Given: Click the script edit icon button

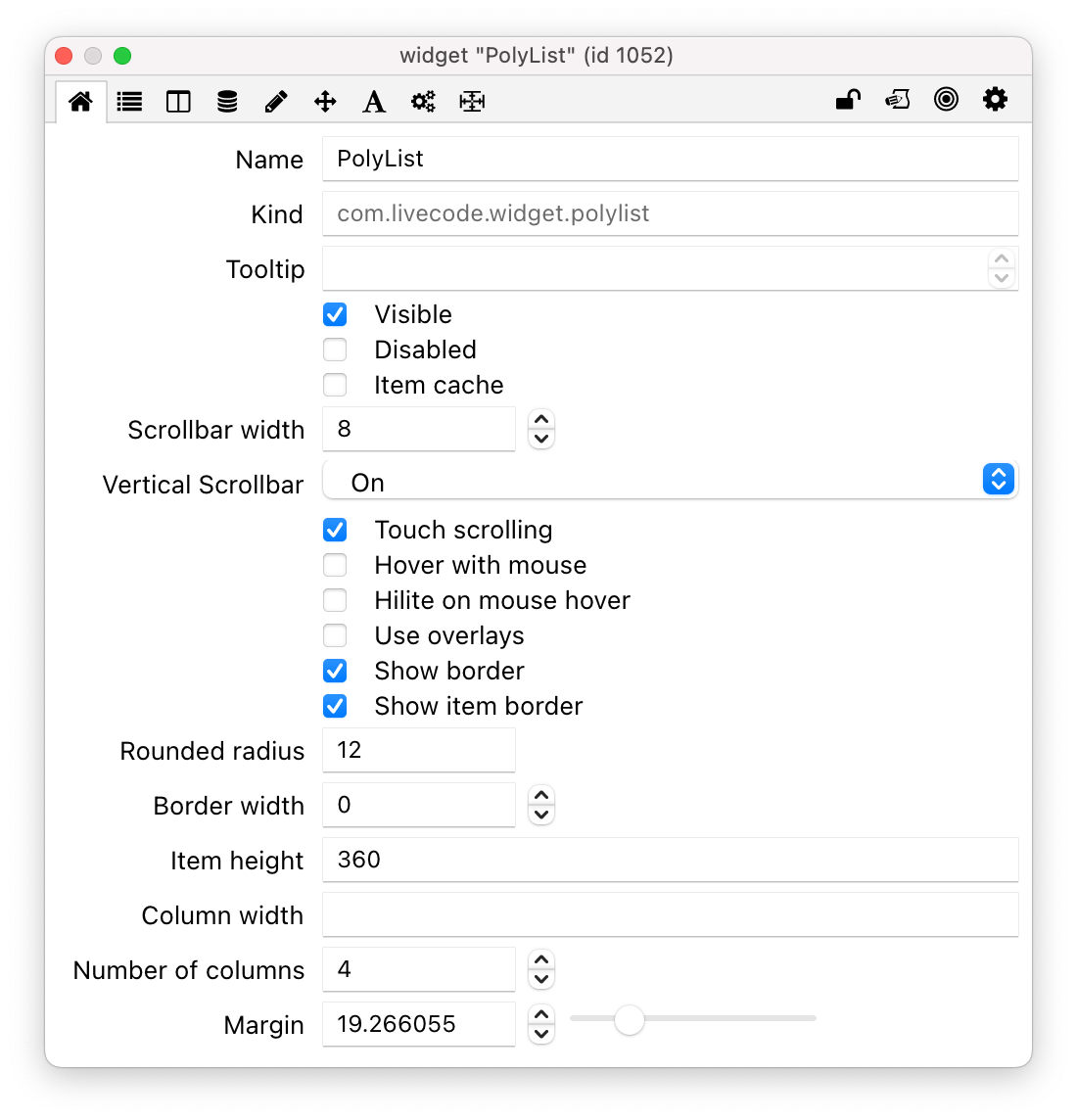Looking at the screenshot, I should (x=897, y=99).
